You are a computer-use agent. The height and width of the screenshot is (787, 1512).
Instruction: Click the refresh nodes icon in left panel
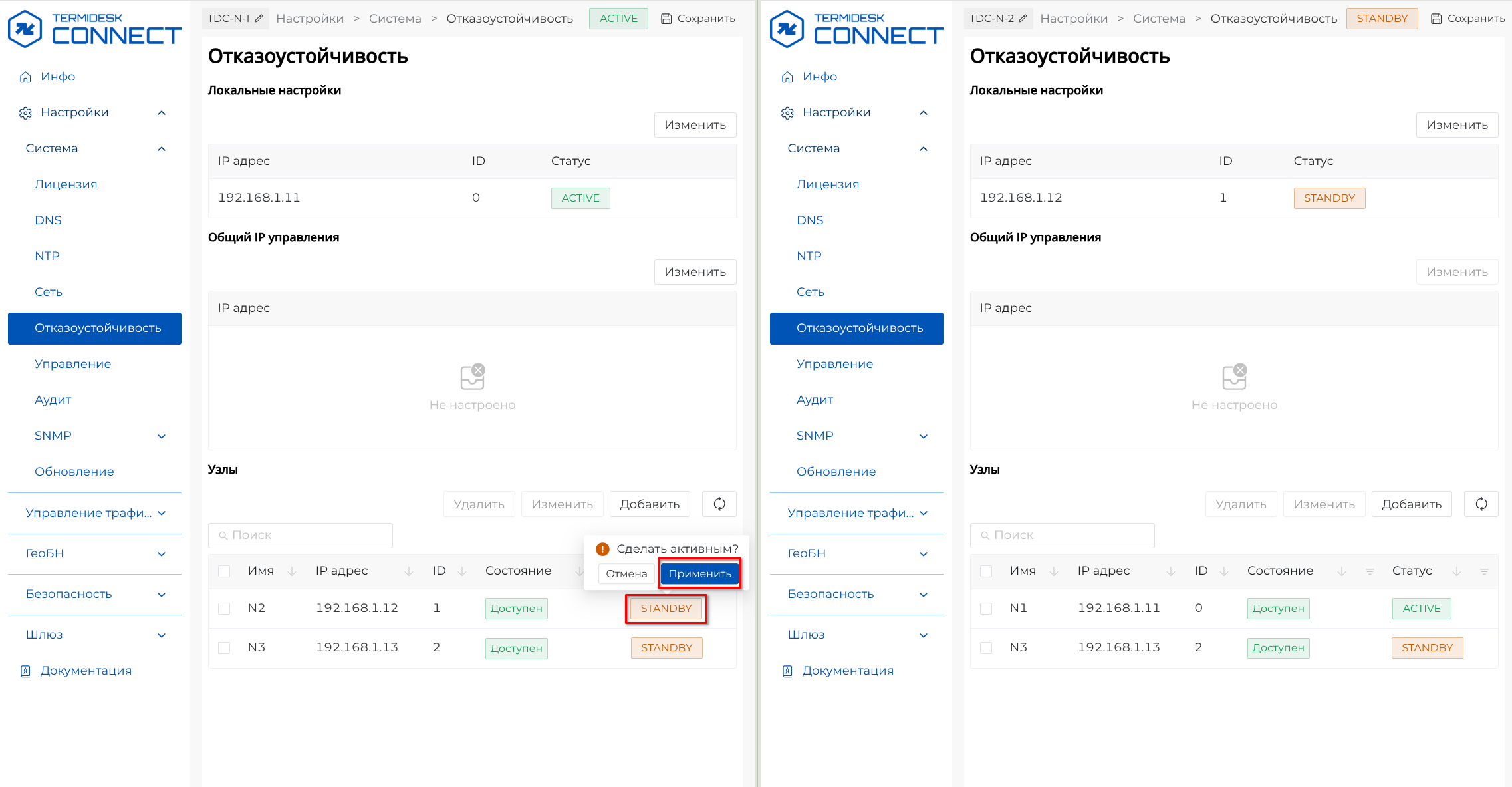(719, 504)
